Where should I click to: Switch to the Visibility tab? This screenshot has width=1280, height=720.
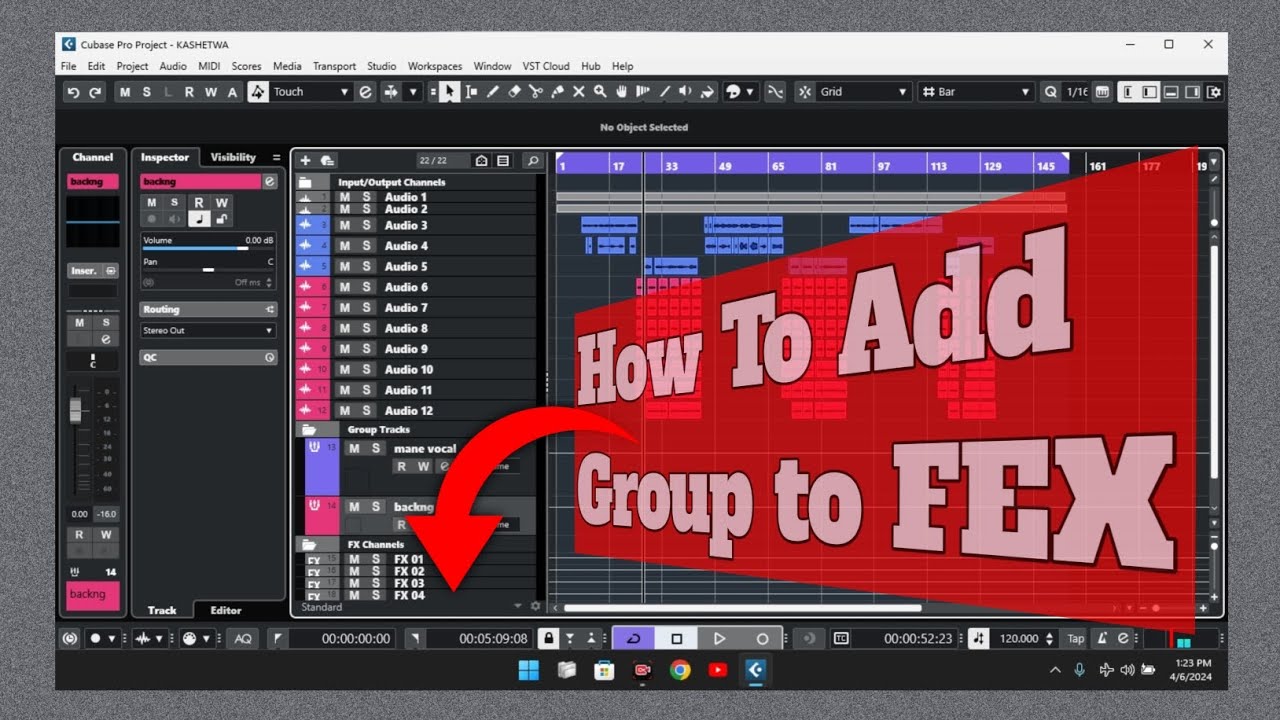[233, 157]
